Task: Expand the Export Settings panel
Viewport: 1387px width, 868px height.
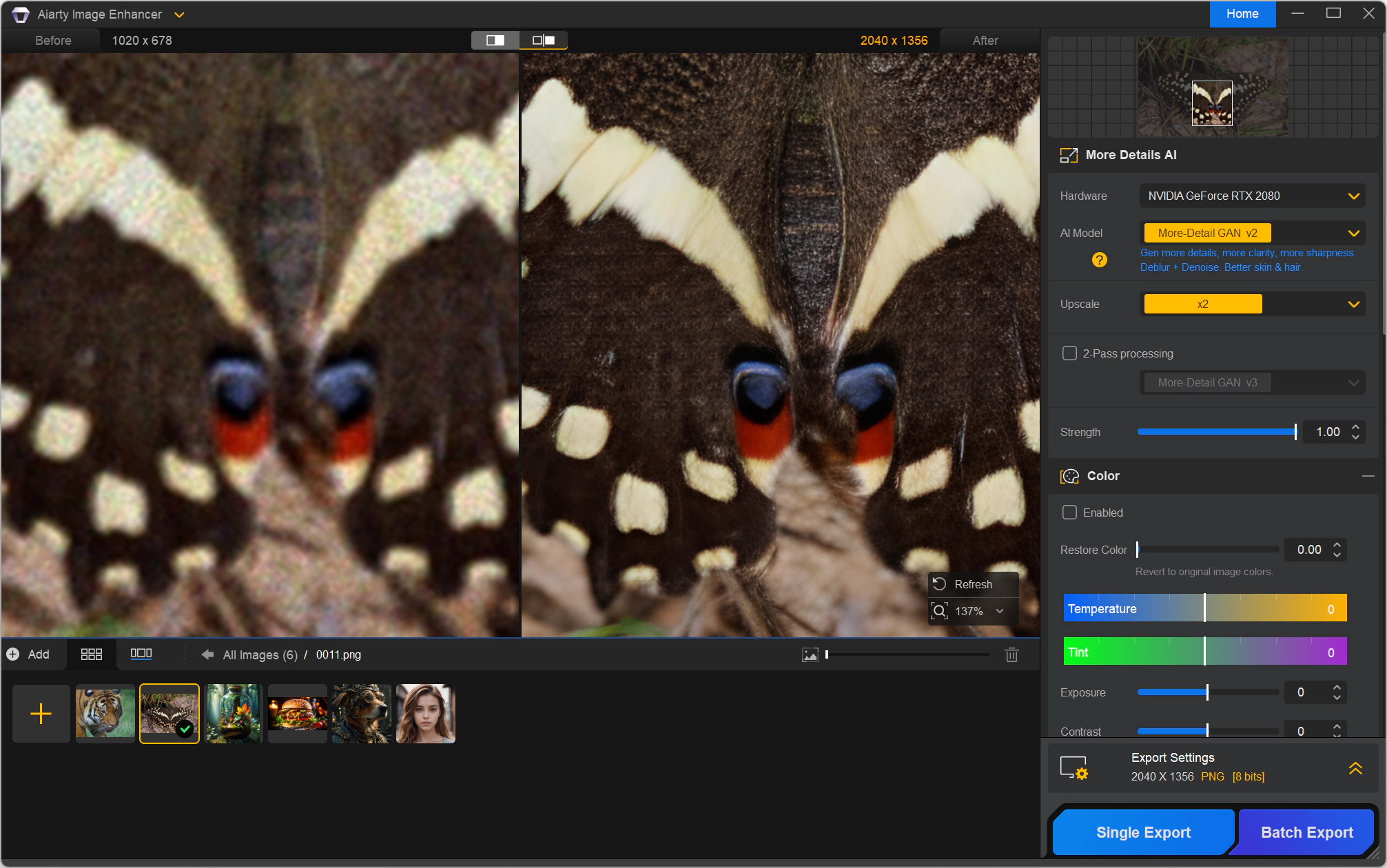Action: point(1355,767)
